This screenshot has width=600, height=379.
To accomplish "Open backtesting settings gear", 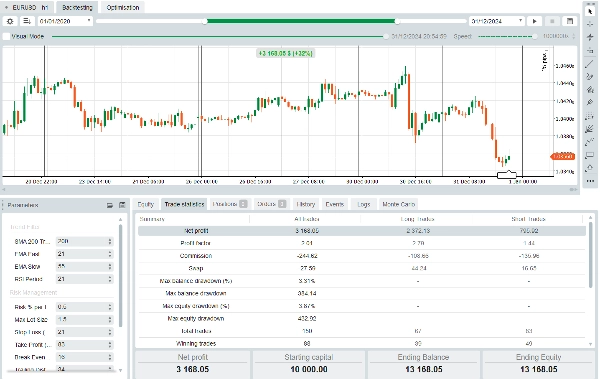I will (x=10, y=21).
